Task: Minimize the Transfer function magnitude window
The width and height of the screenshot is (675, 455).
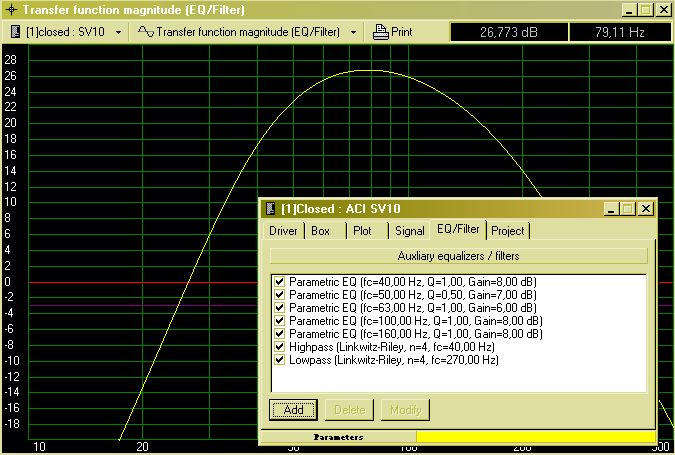Action: (629, 9)
